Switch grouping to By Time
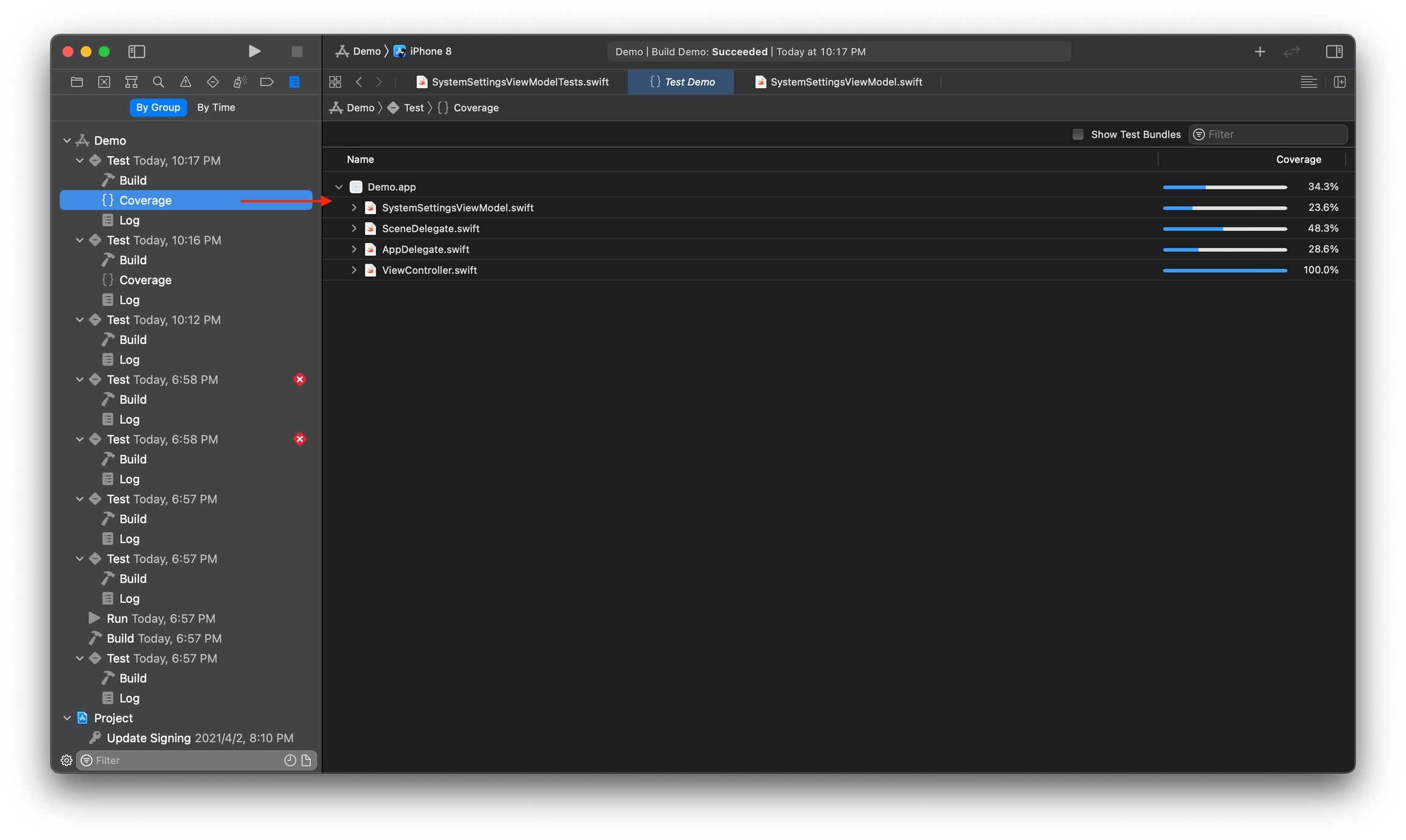The height and width of the screenshot is (840, 1406). [x=216, y=107]
